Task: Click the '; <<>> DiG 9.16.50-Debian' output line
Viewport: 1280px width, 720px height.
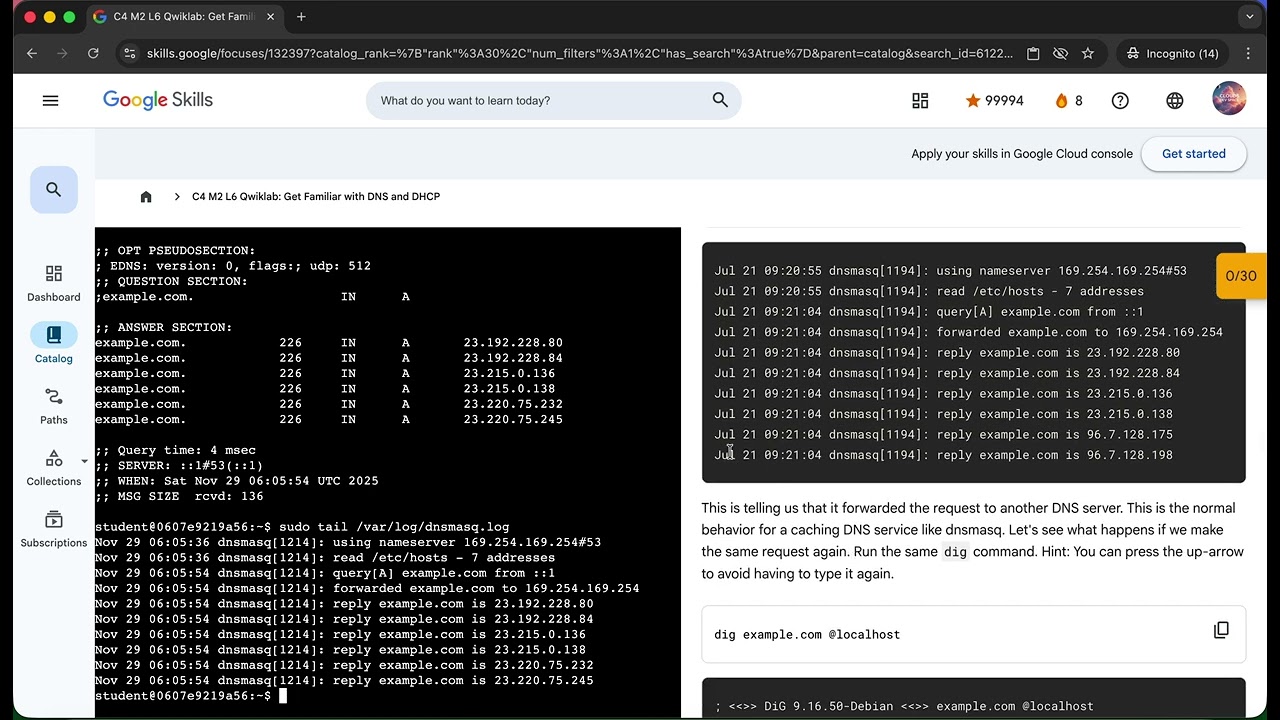Action: (x=904, y=706)
